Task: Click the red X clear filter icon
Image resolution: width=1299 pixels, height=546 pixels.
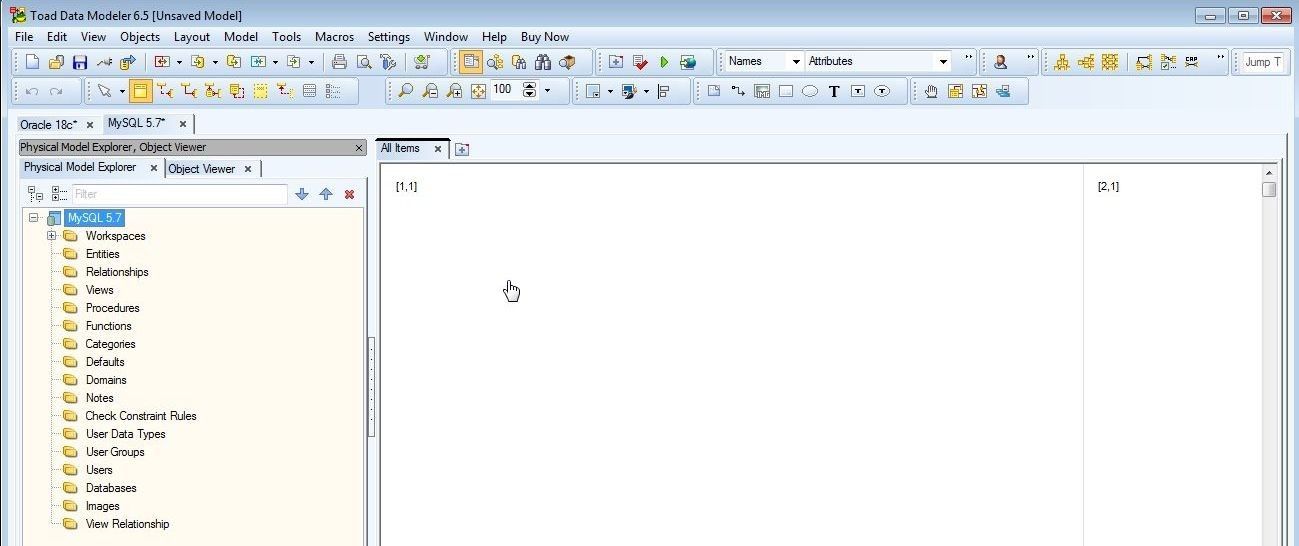Action: 349,194
